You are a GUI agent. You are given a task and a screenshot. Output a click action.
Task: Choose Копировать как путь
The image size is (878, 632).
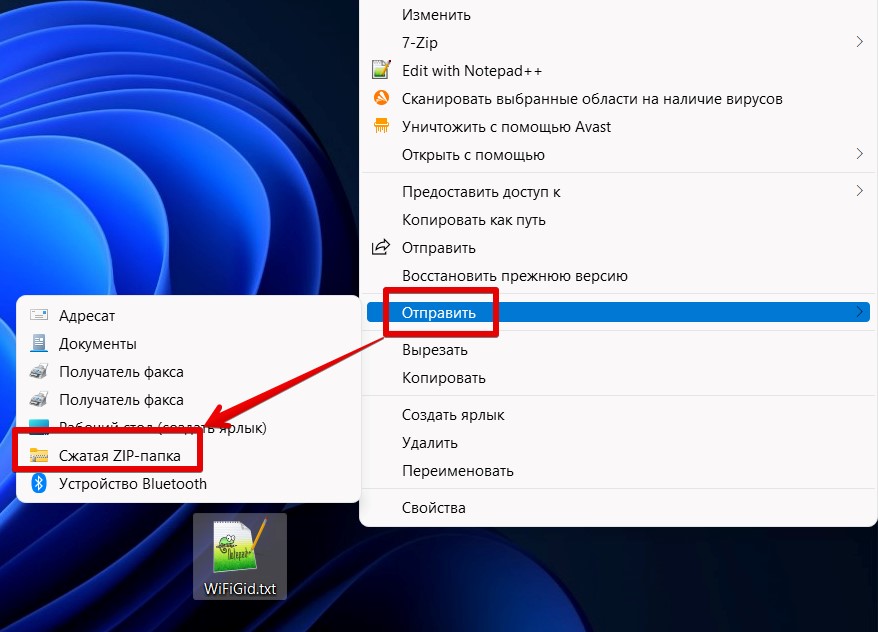point(618,219)
